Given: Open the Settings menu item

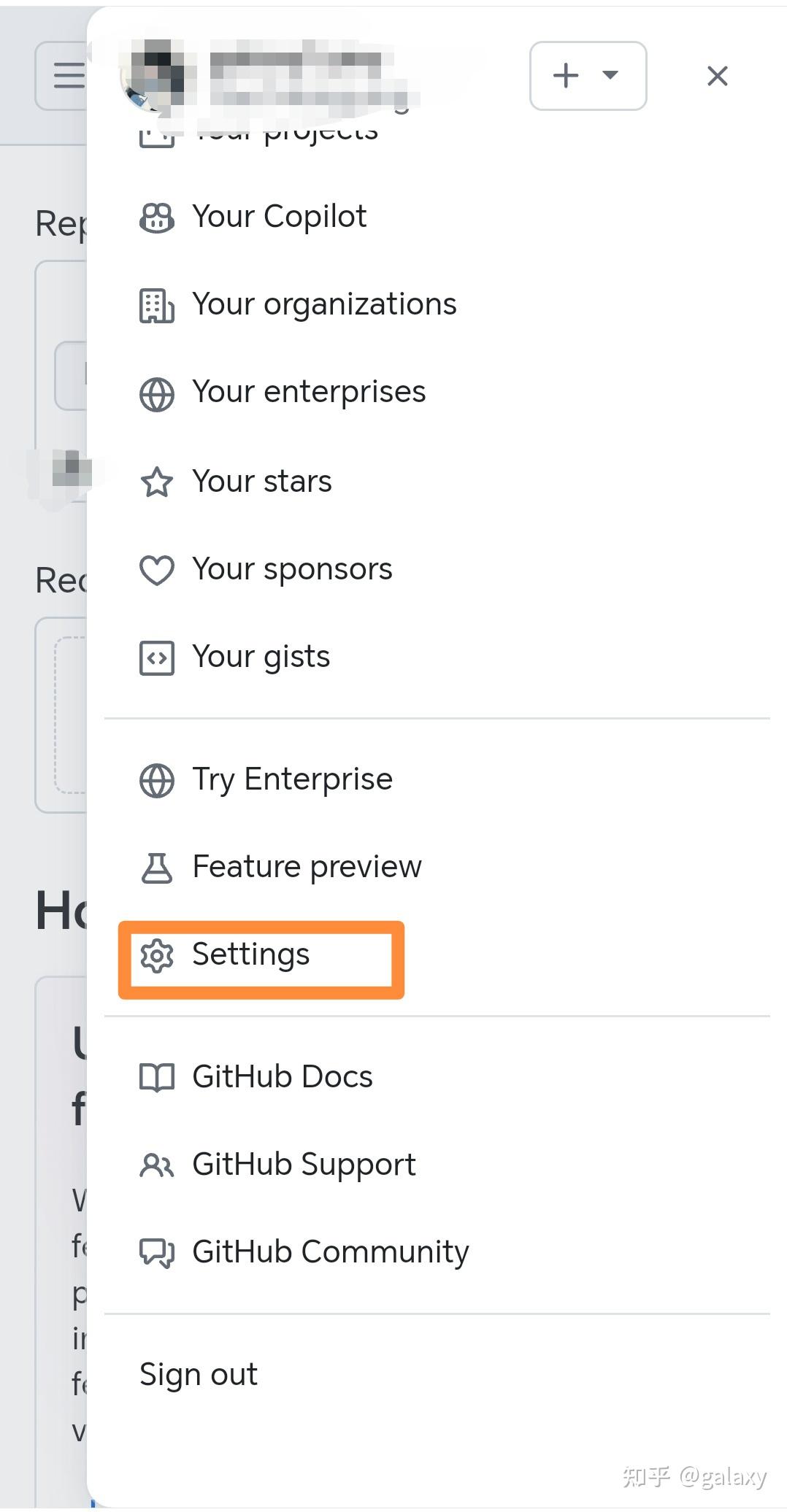Looking at the screenshot, I should click(250, 954).
